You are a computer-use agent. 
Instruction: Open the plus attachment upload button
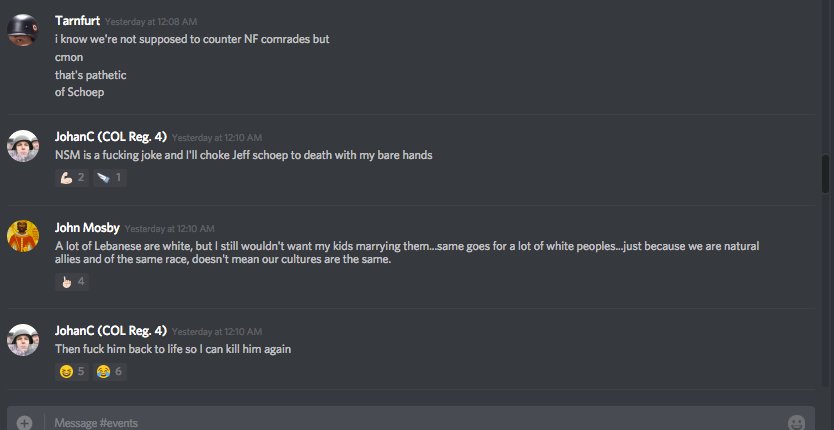pyautogui.click(x=24, y=423)
